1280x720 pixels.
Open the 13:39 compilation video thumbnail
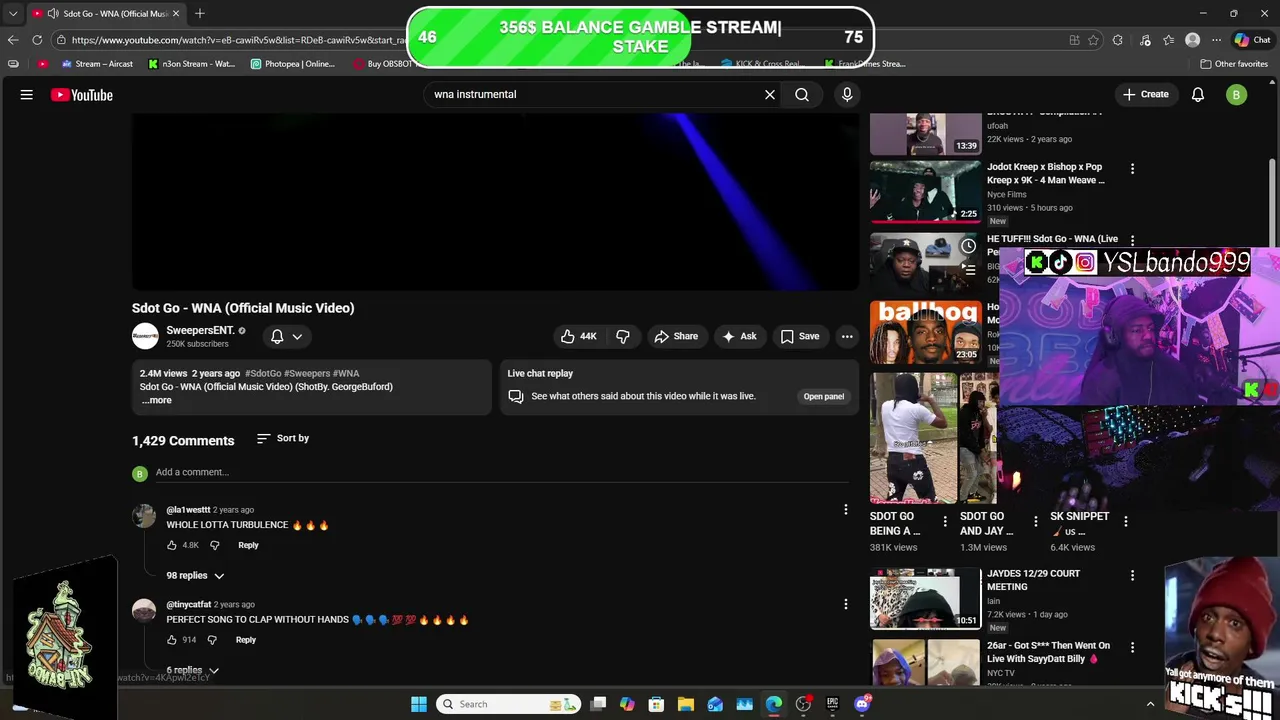click(925, 134)
